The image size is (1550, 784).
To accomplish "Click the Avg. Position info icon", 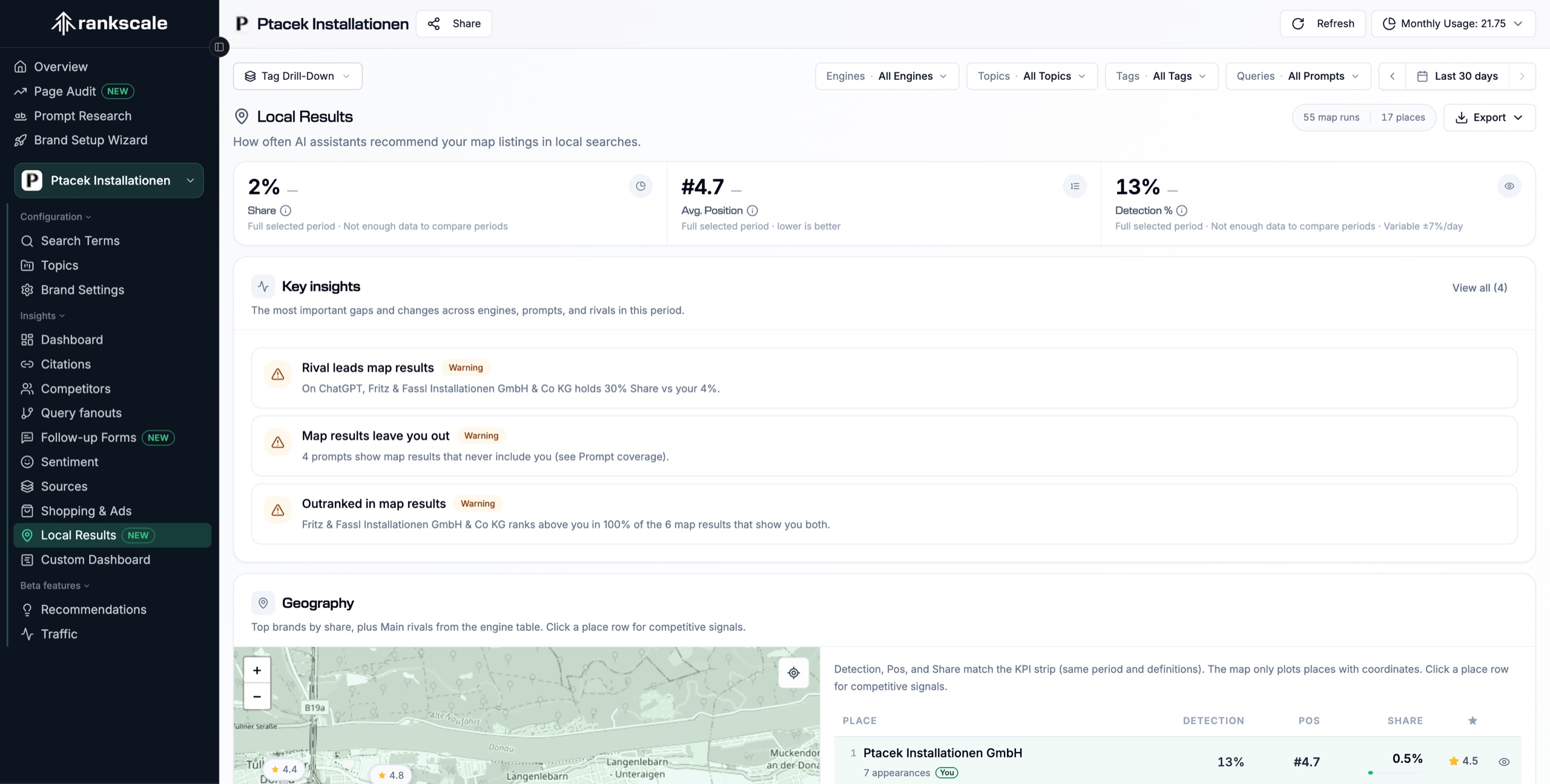I will pos(753,211).
